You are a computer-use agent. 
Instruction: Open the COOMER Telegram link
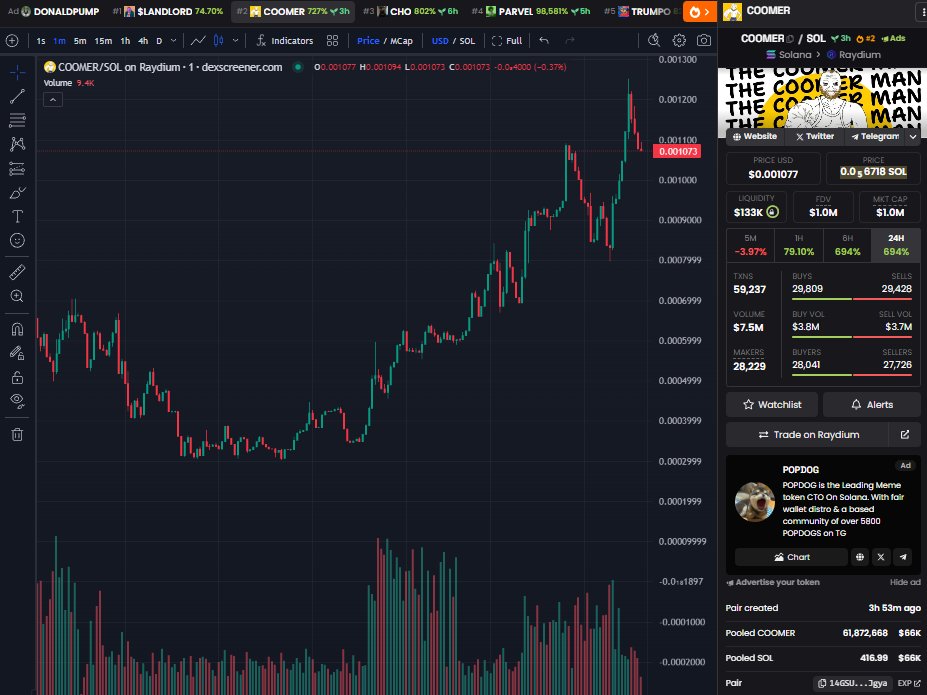(874, 137)
